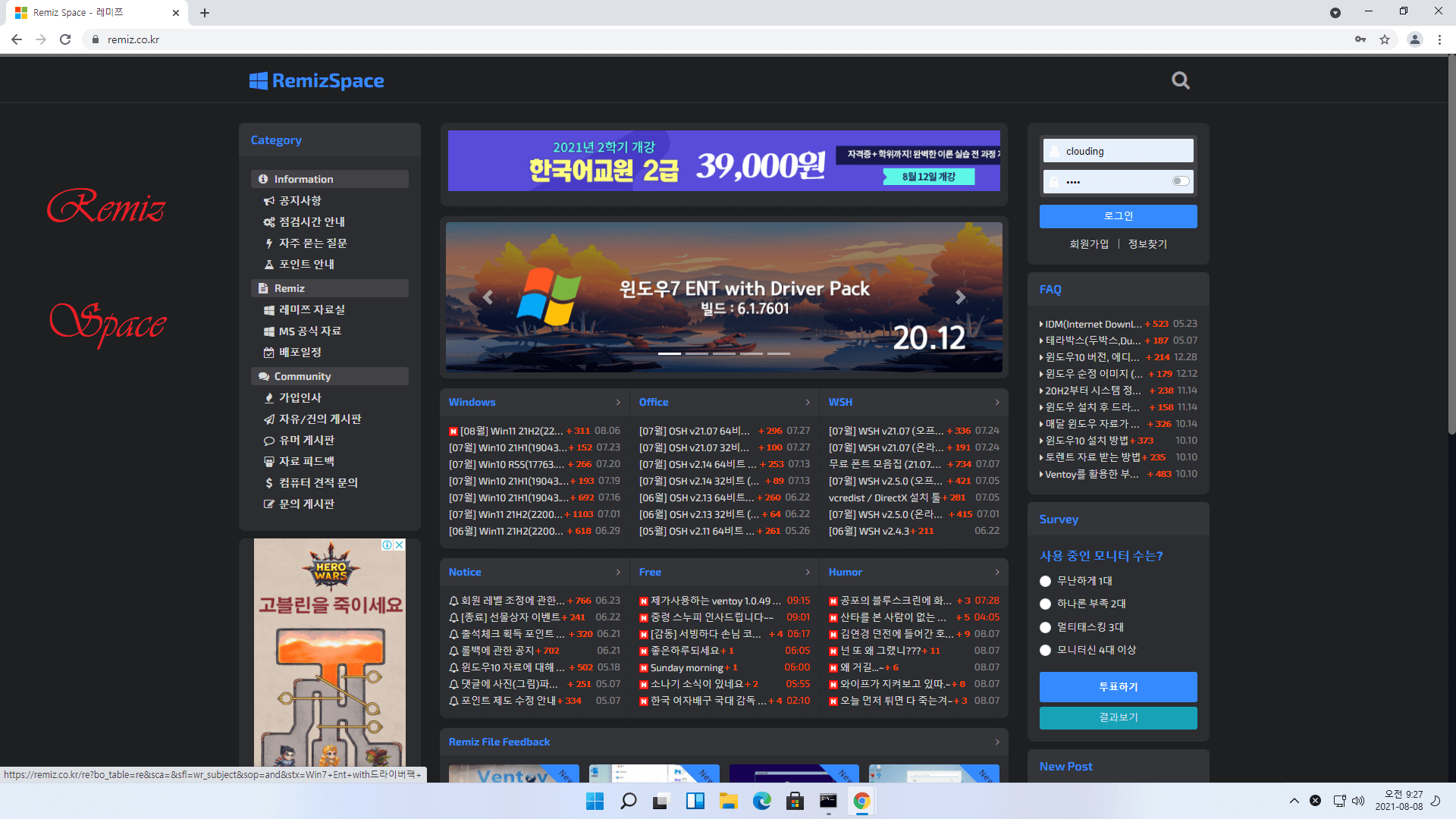Screen dimensions: 1456x819
Task: Click the RemizSpace logo
Action: point(316,80)
